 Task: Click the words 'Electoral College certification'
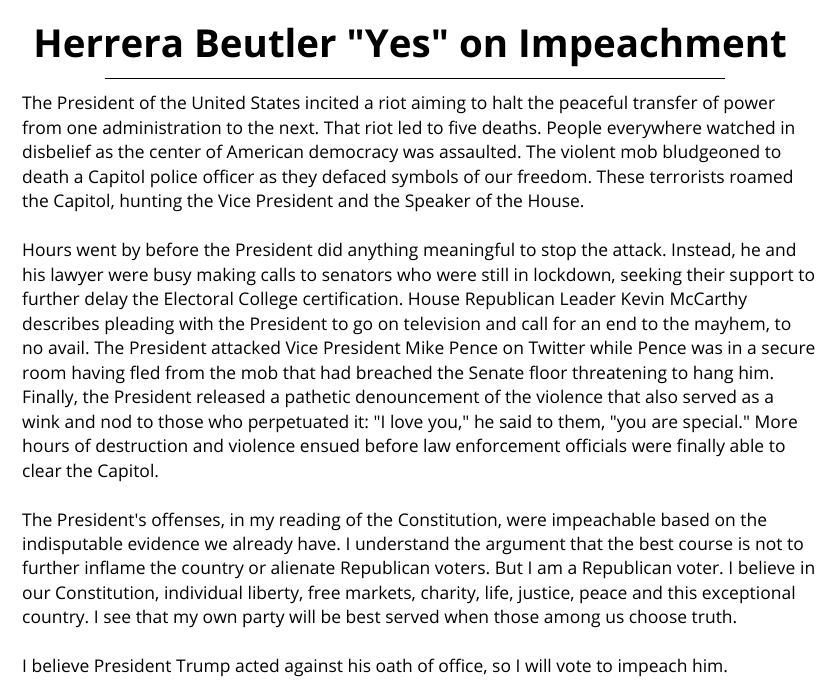[x=284, y=299]
